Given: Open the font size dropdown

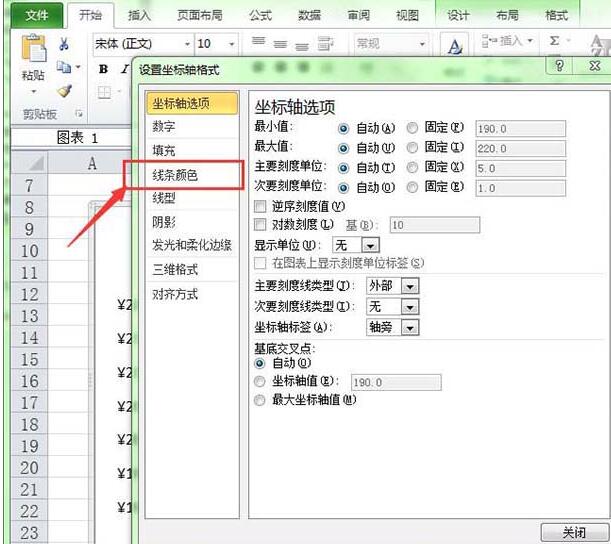Looking at the screenshot, I should click(x=231, y=44).
